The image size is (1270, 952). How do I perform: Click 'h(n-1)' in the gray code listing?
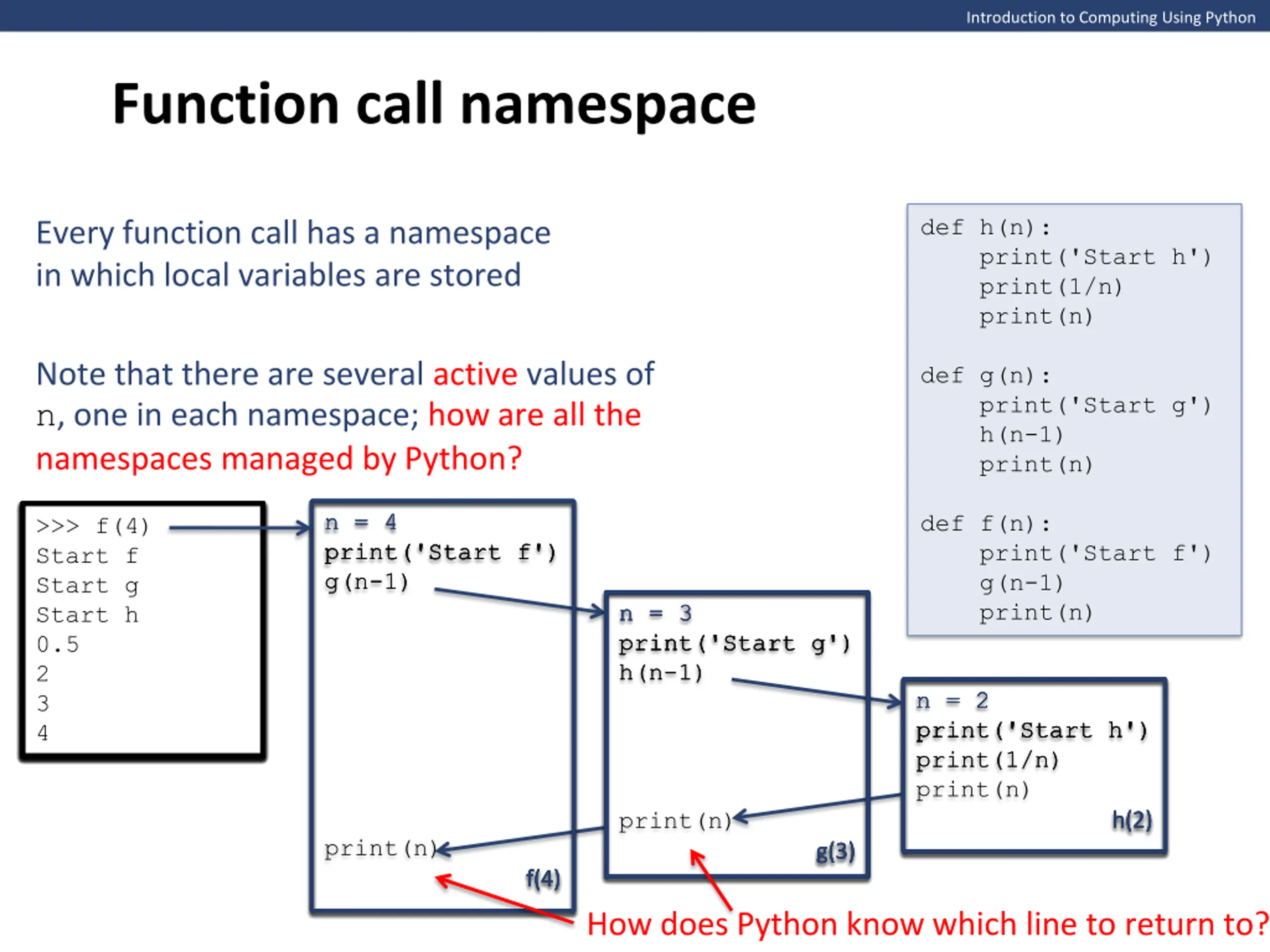pos(1021,435)
